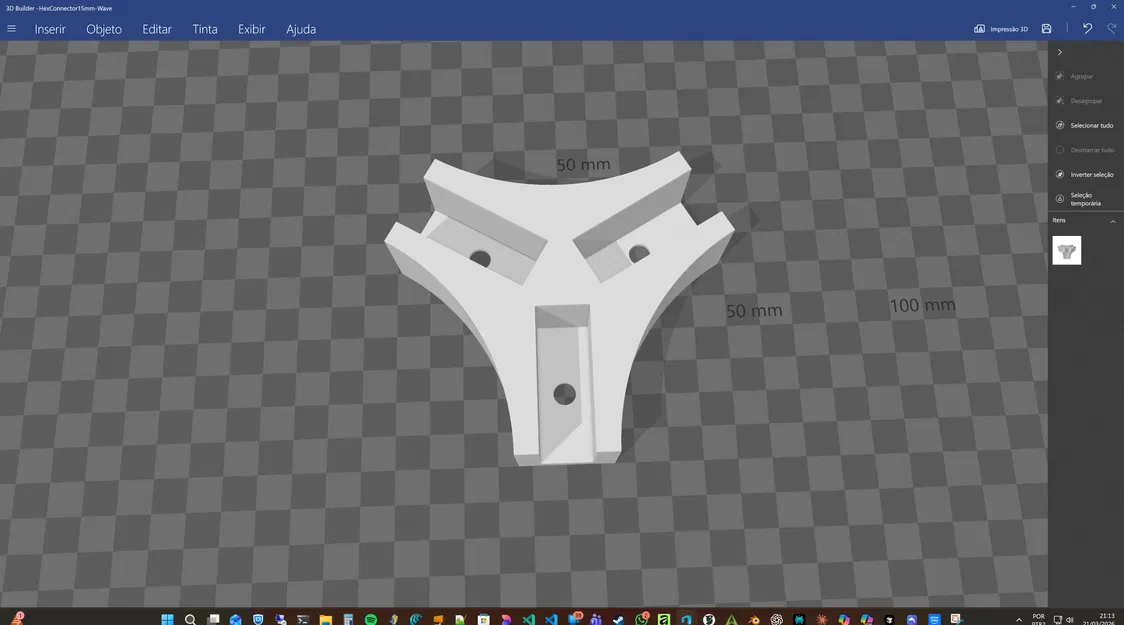Image resolution: width=1124 pixels, height=625 pixels.
Task: Select the HexConnector model thumbnail in Itens
Action: [x=1066, y=250]
